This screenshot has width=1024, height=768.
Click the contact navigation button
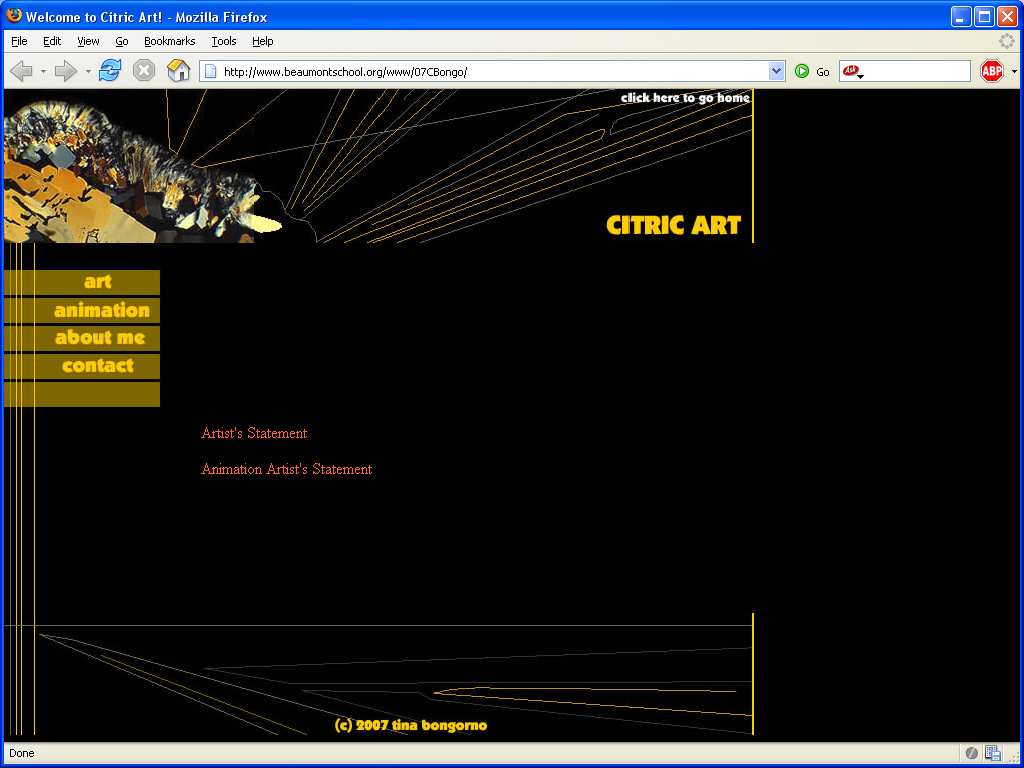pos(82,366)
